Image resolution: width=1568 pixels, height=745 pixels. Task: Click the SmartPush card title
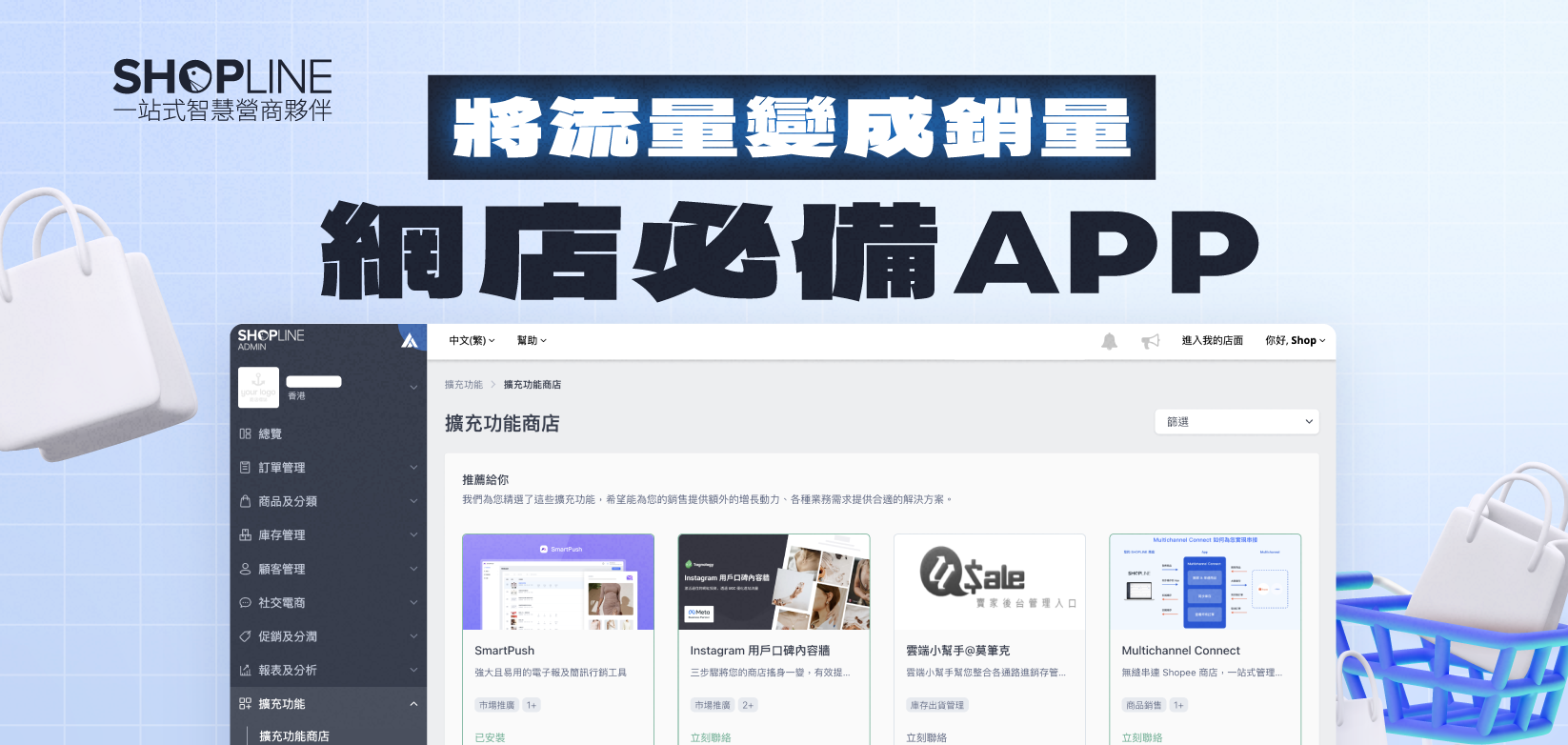pyautogui.click(x=505, y=651)
